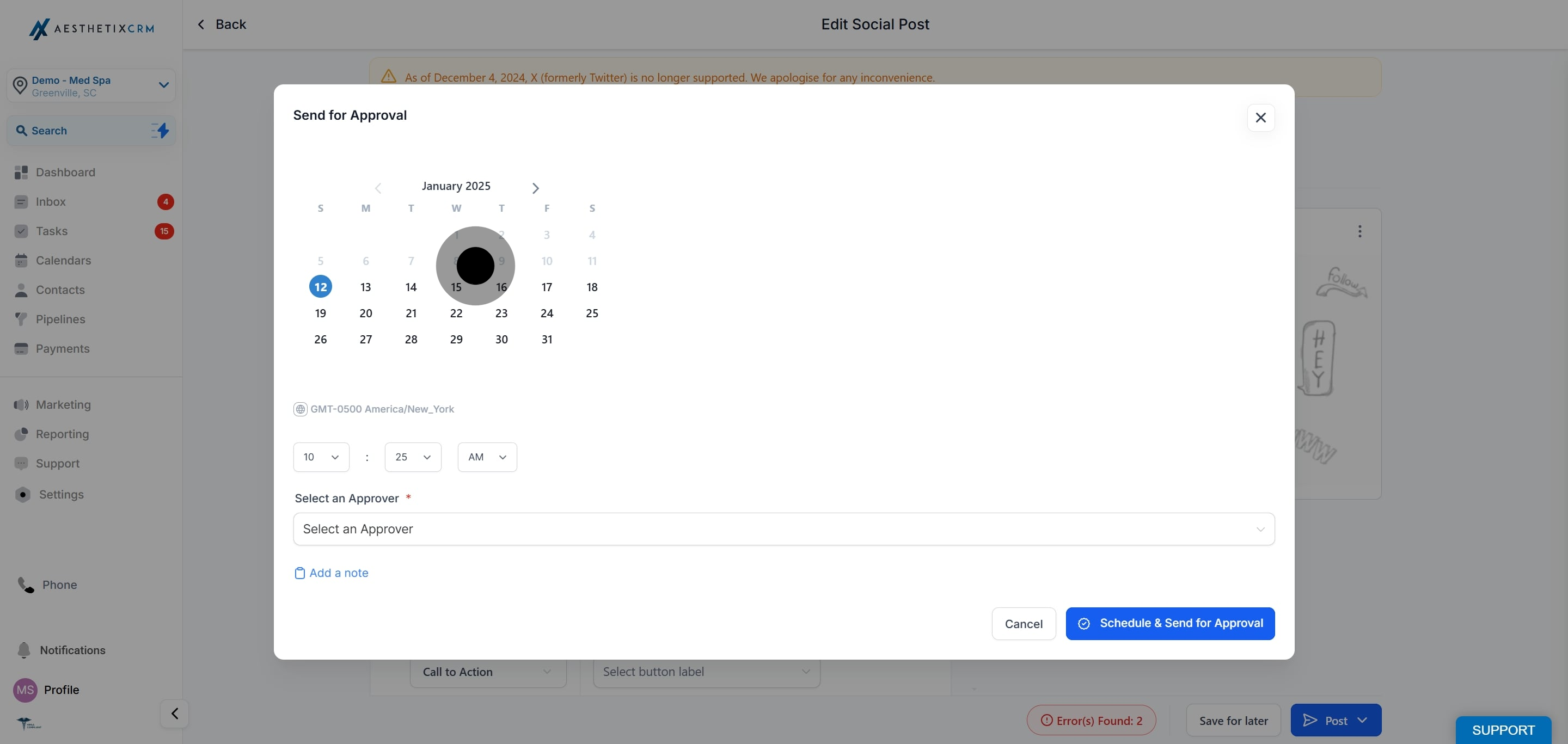Close the Send for Approval dialog
Image resolution: width=1568 pixels, height=744 pixels.
[1260, 118]
